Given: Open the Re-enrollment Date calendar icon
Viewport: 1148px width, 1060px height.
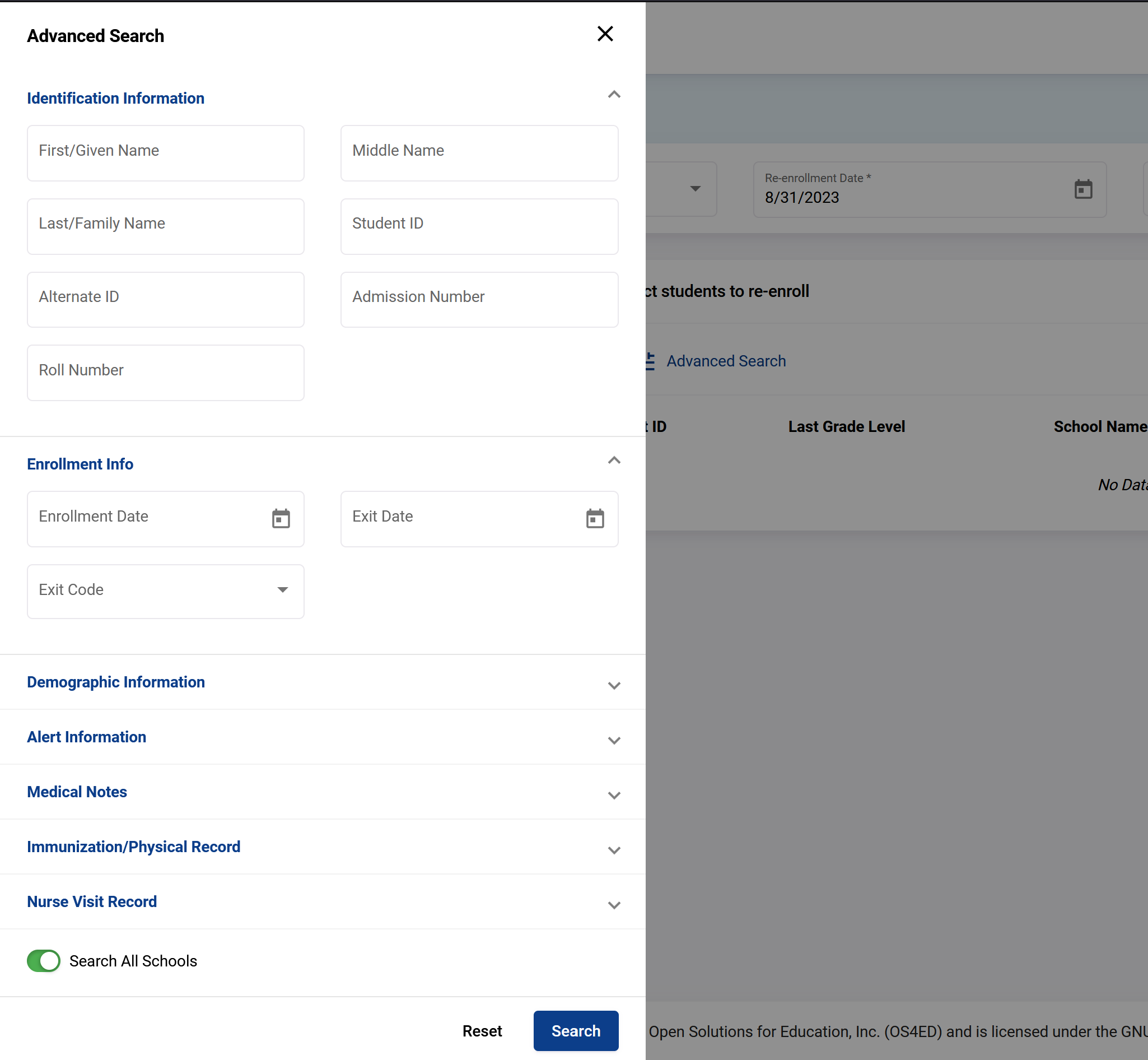Looking at the screenshot, I should click(x=1082, y=189).
